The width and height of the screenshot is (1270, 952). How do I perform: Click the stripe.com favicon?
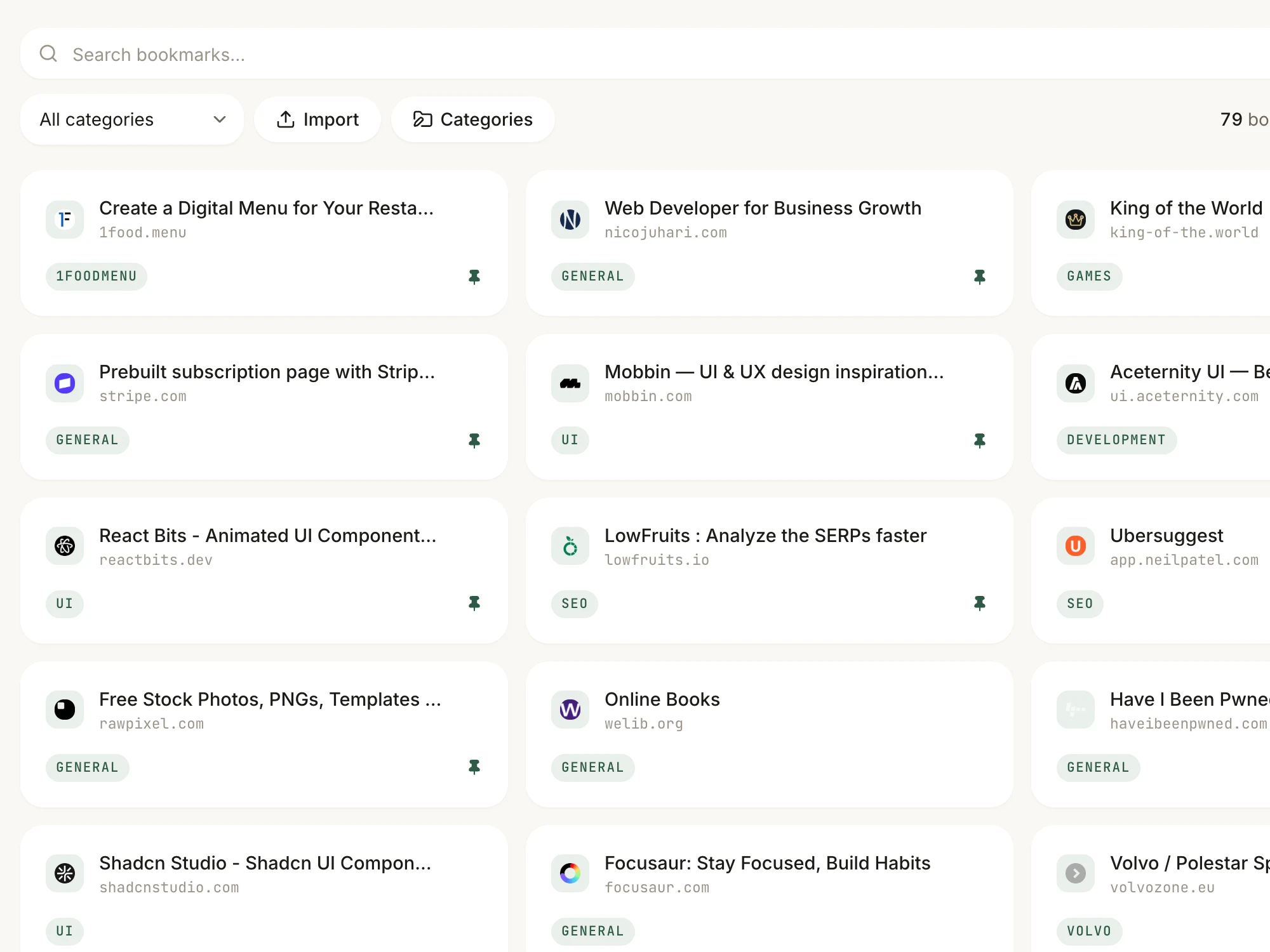tap(65, 383)
